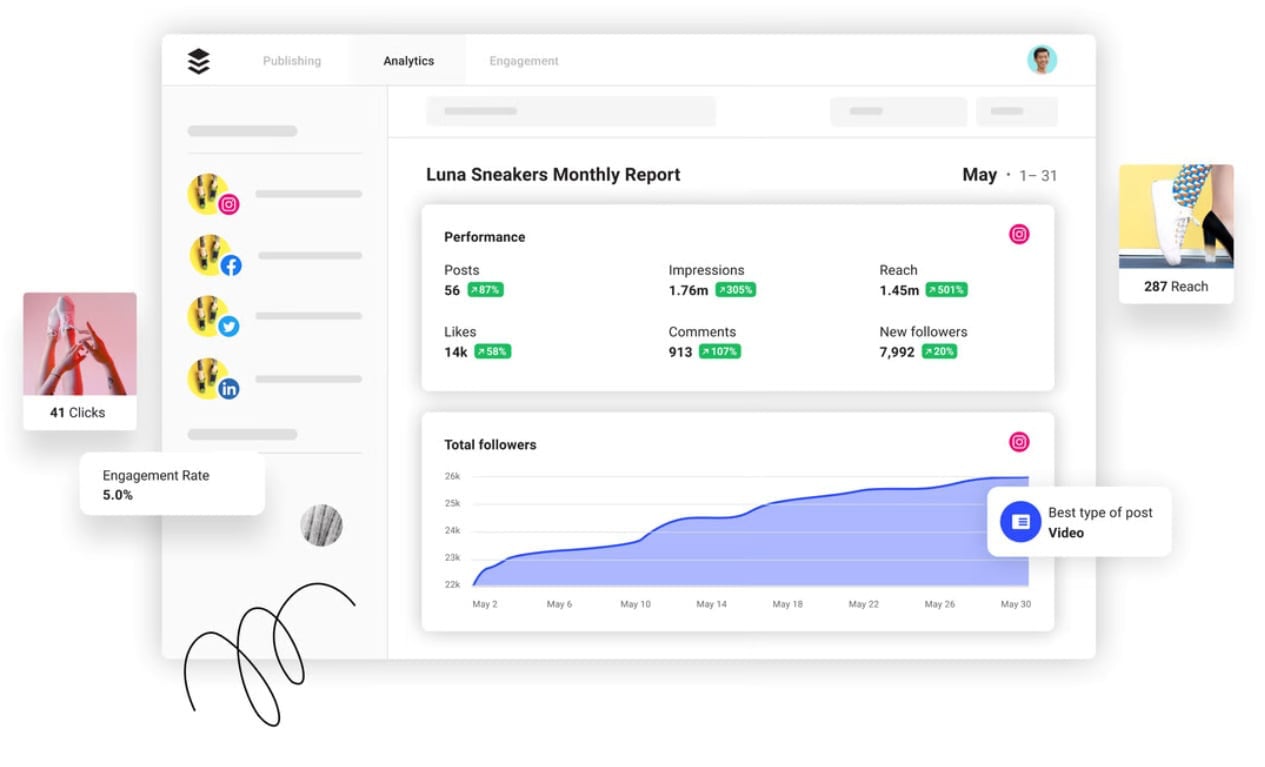This screenshot has height=767, width=1265.
Task: Click the Luna Sneakers Monthly Report title
Action: tap(553, 174)
